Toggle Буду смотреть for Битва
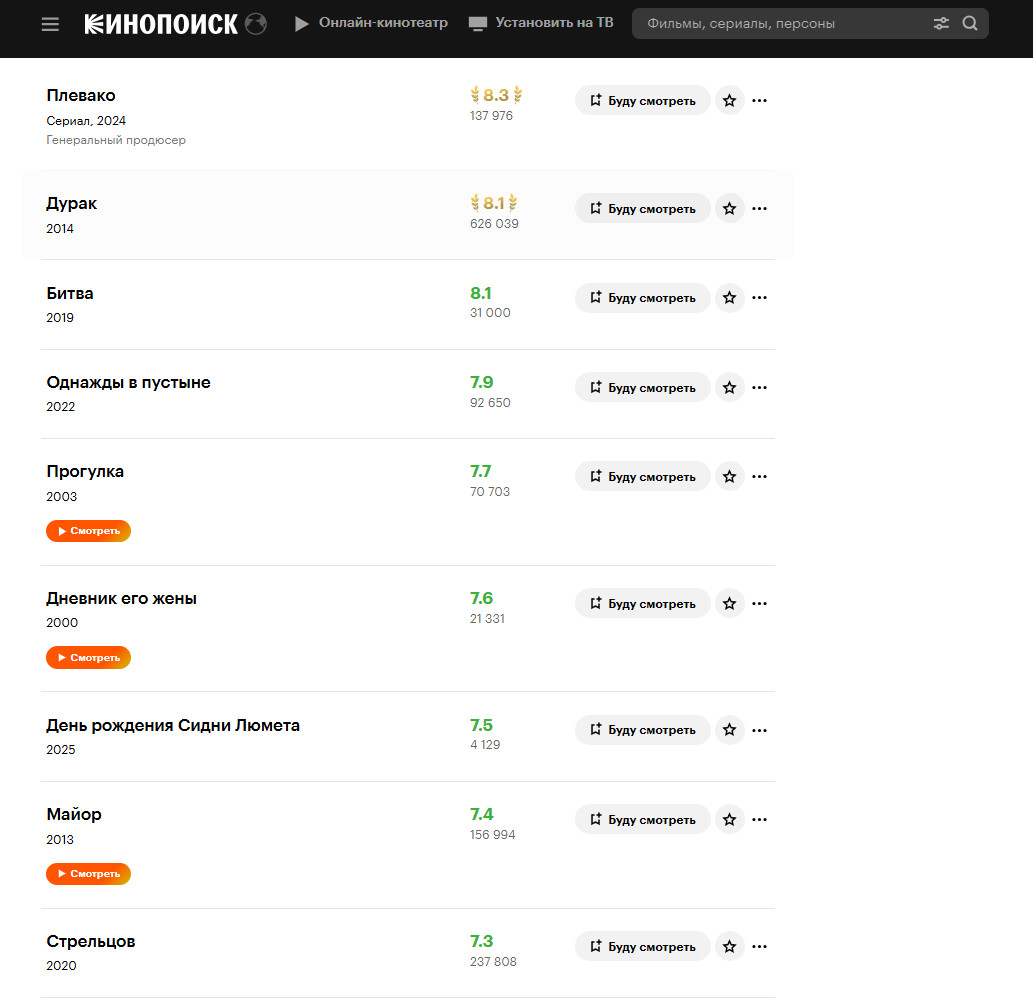Screen dimensions: 1033x1008 coord(642,298)
